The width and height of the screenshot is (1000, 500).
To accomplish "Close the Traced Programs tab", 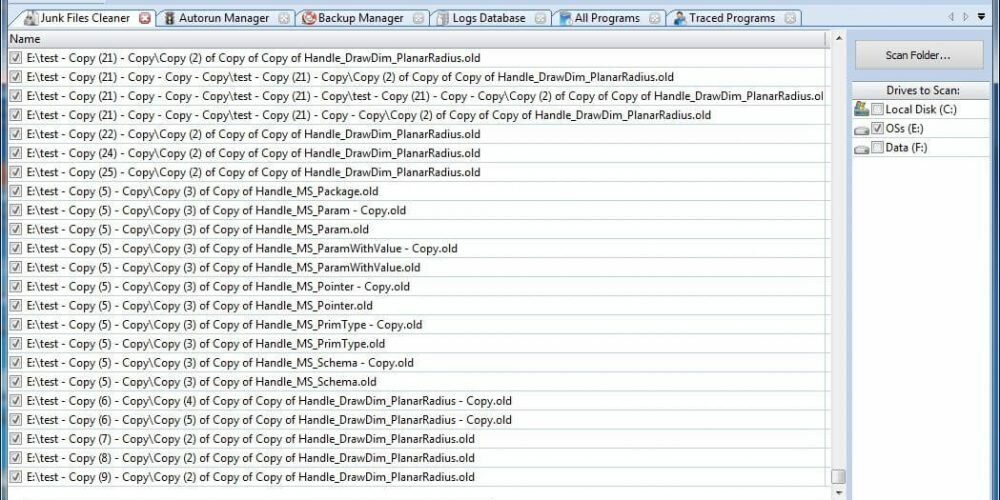I will pyautogui.click(x=790, y=18).
